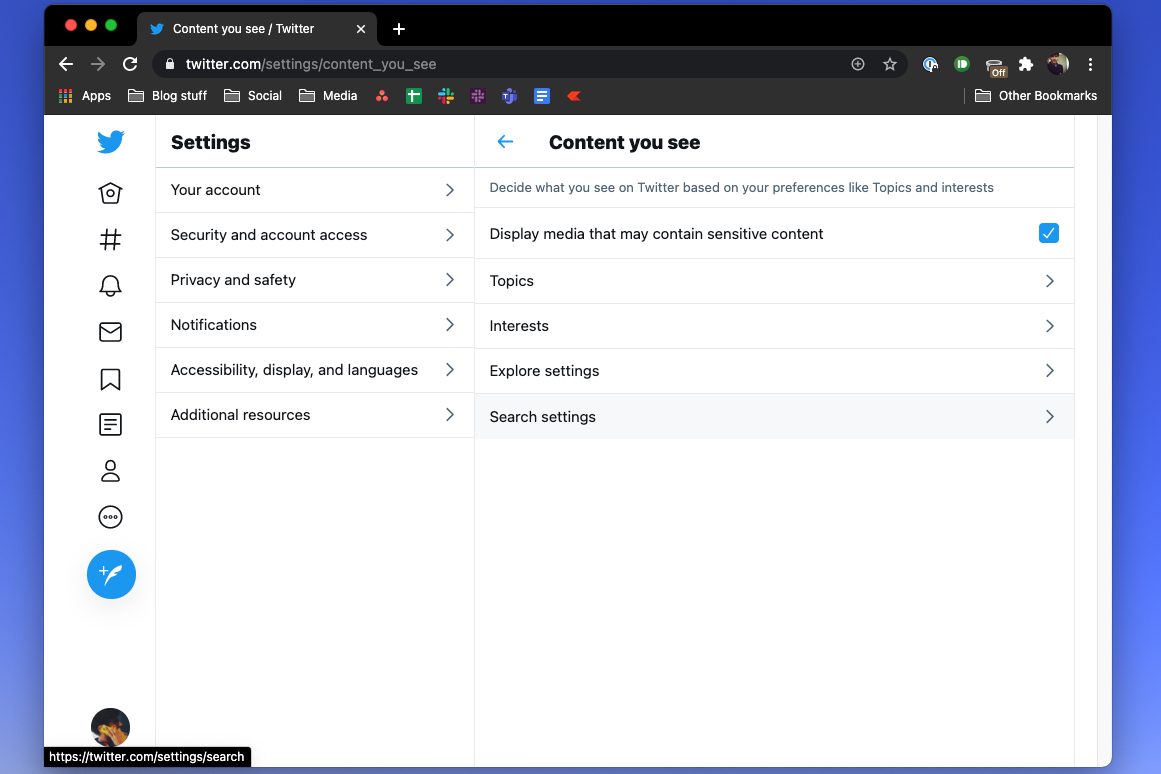This screenshot has width=1161, height=774.
Task: Expand Additional resources chevron
Action: click(449, 414)
